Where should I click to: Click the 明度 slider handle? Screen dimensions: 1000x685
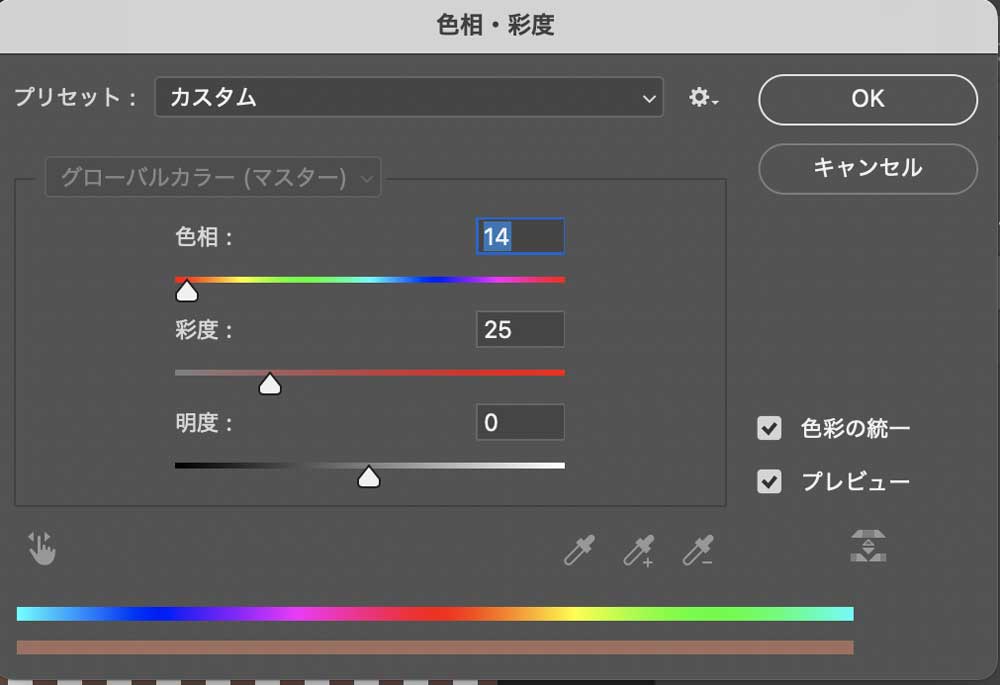pyautogui.click(x=368, y=477)
